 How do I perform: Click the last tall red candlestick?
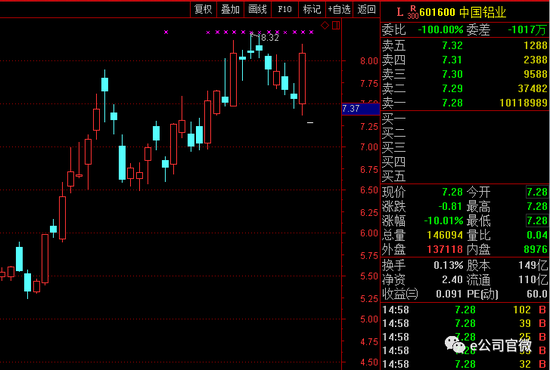point(302,79)
